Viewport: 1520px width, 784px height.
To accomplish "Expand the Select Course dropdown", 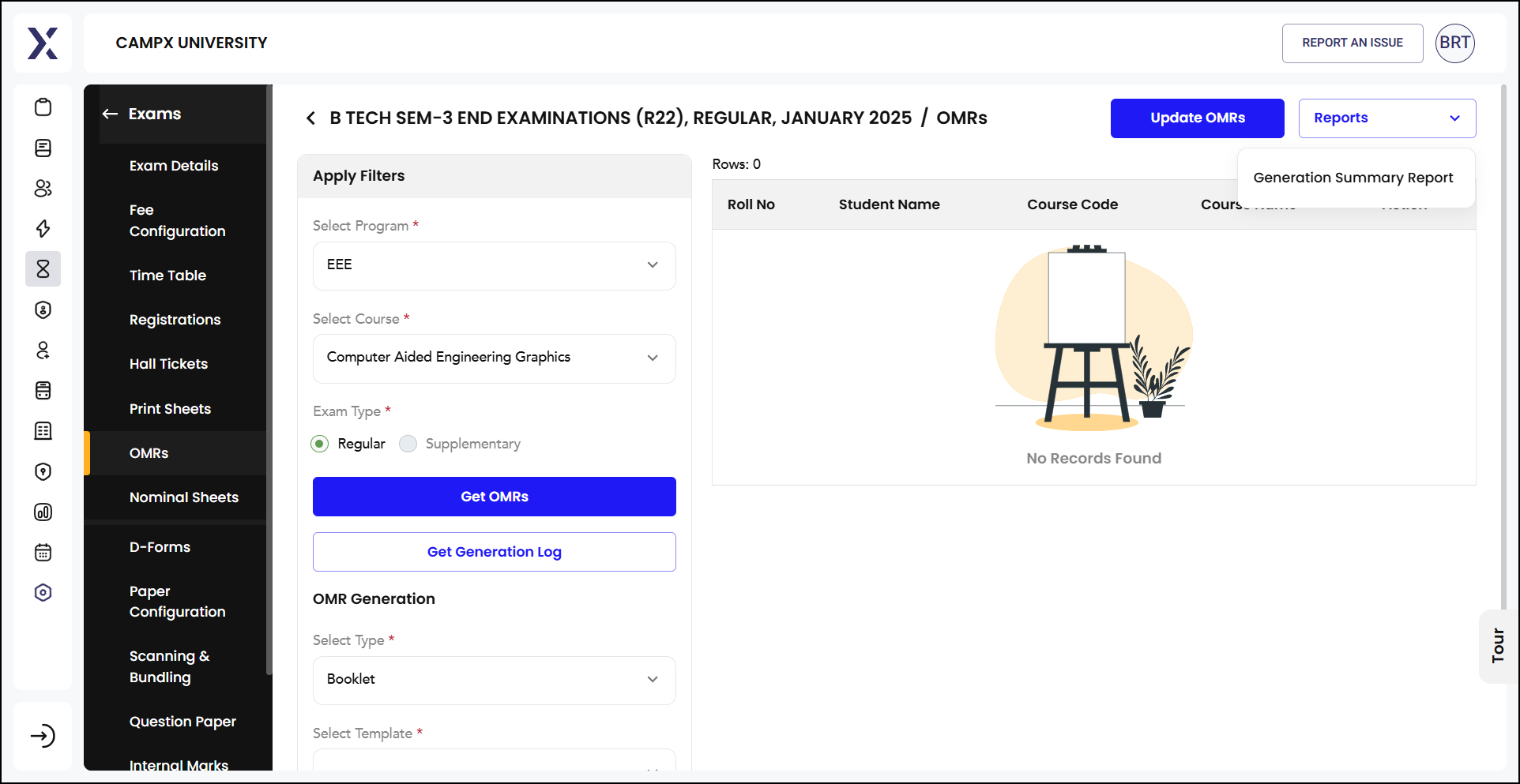I will click(x=495, y=358).
